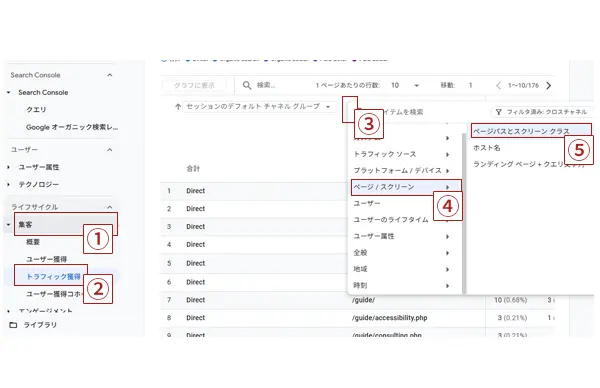Viewport: 600px width, 388px height.
Task: Open the rows per page dropdown
Action: pos(405,85)
